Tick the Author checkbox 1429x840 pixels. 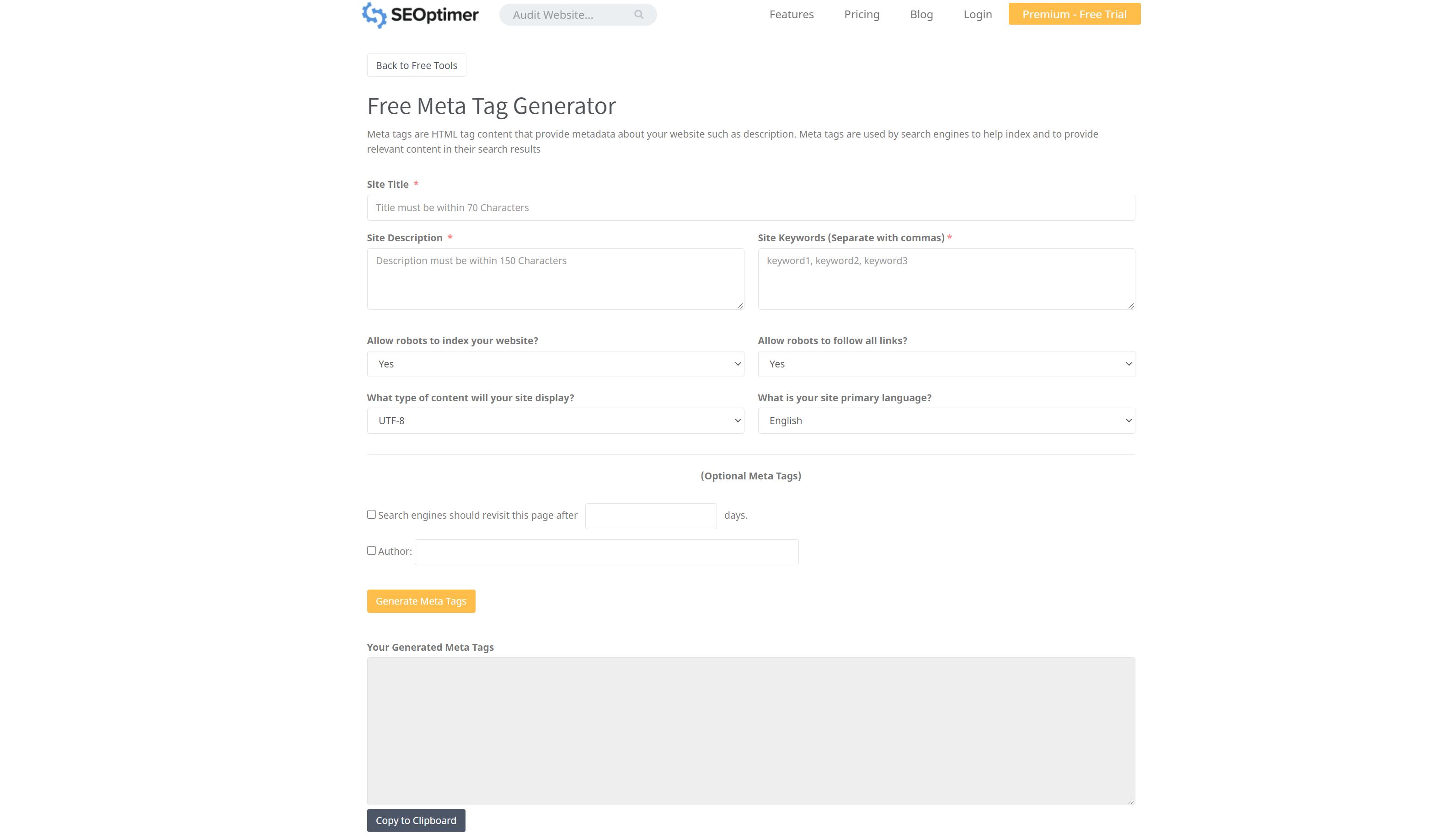click(x=371, y=550)
